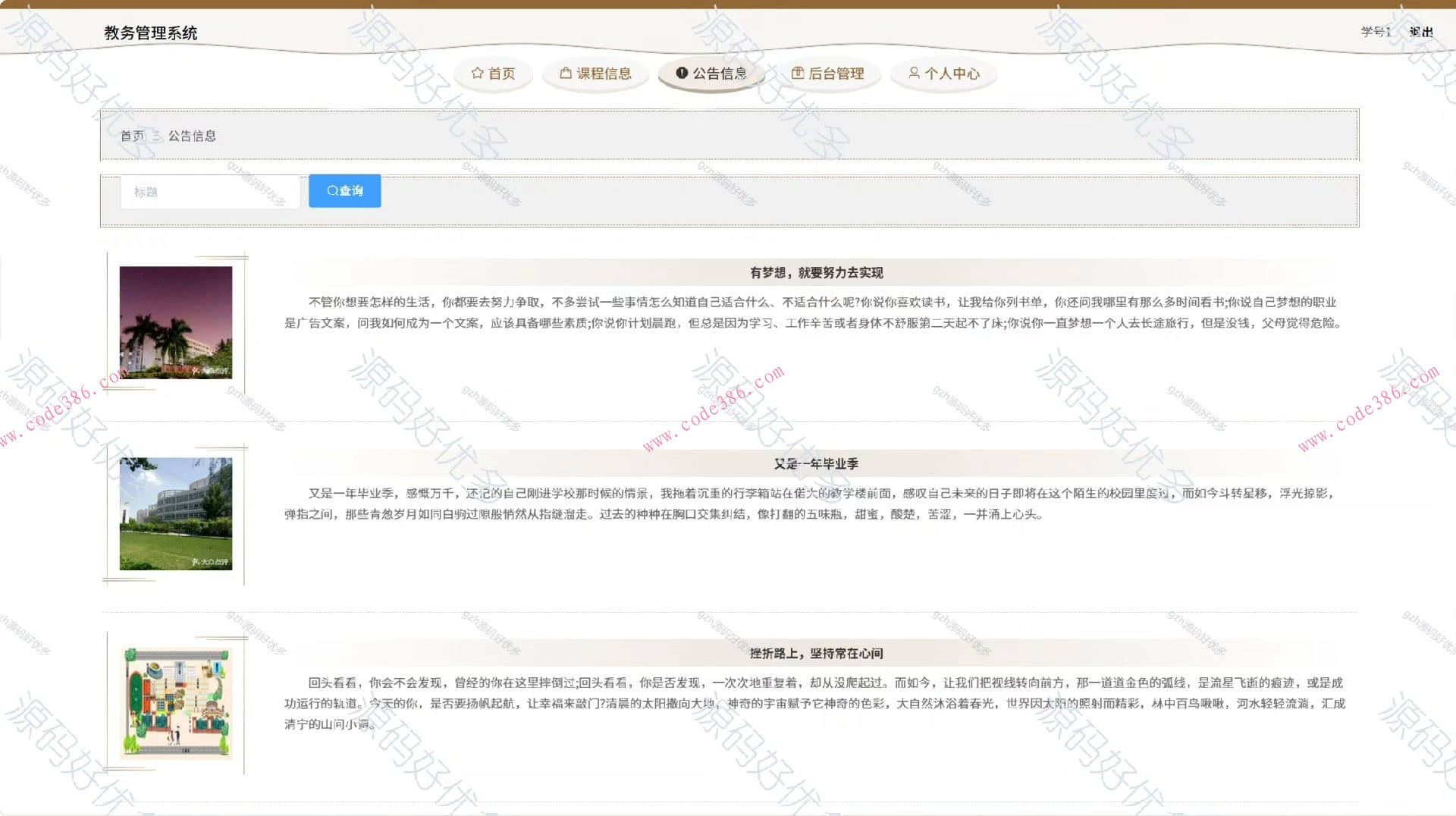Click the star icon on the 首页 nav button
The height and width of the screenshot is (816, 1456).
(x=477, y=73)
